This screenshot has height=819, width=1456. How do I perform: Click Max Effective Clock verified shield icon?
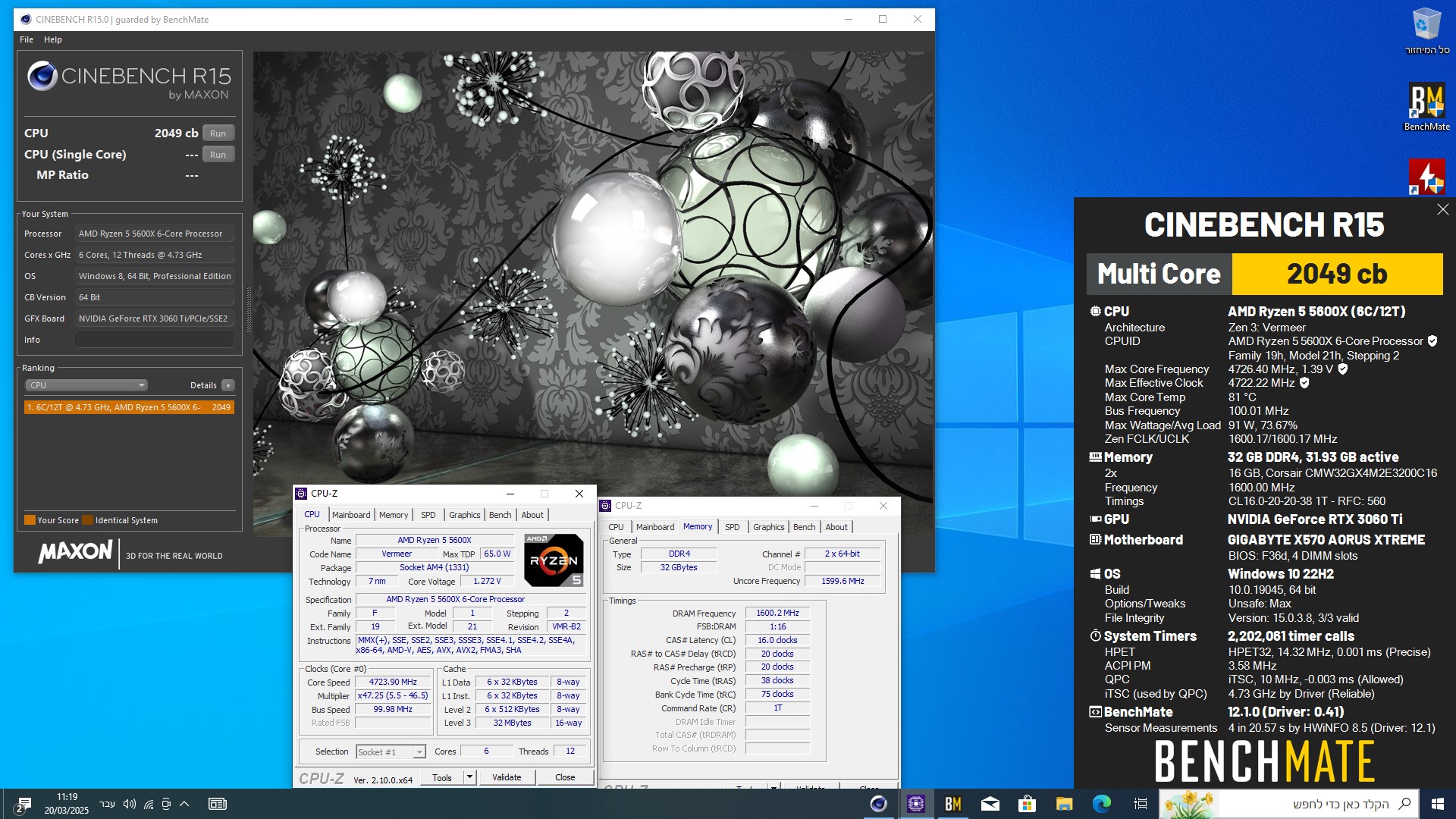point(1304,383)
